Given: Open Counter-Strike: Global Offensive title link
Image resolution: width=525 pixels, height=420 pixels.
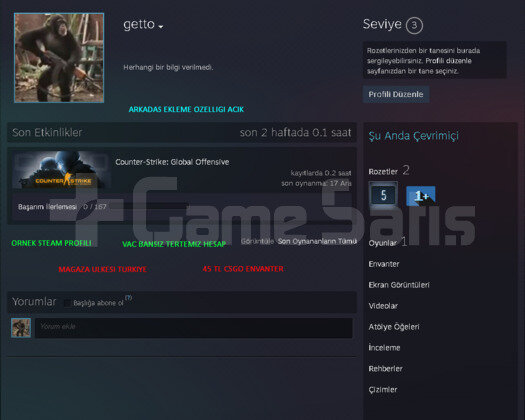Looking at the screenshot, I should 172,162.
